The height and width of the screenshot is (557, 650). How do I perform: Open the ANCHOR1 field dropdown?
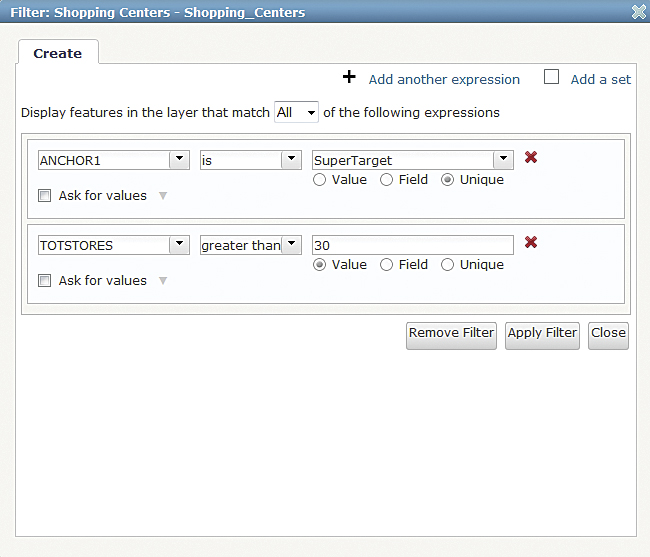click(x=179, y=160)
